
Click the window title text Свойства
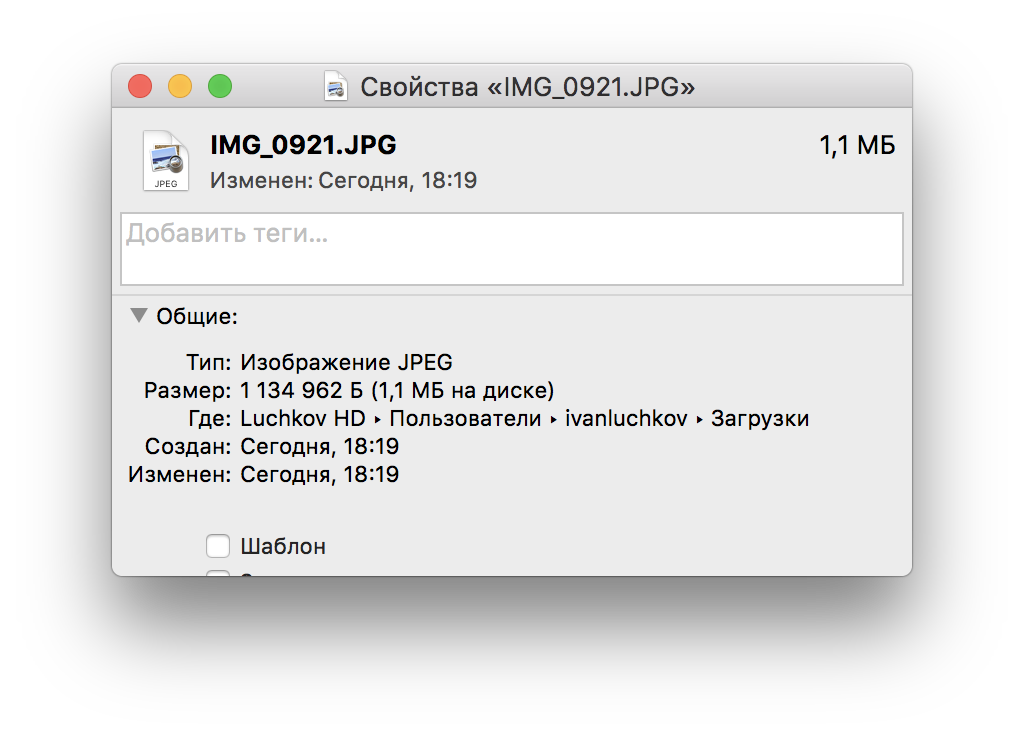tap(419, 88)
